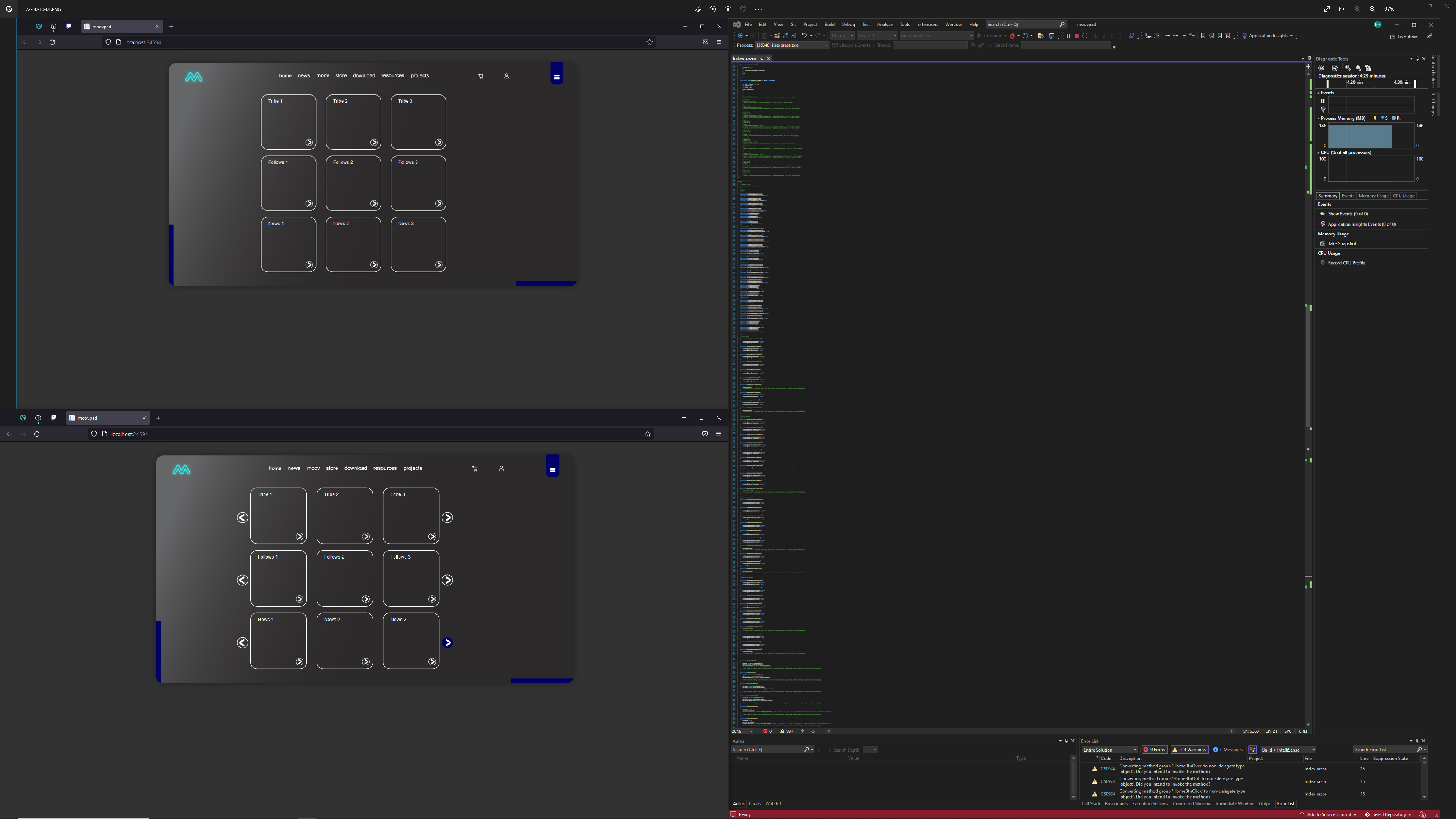Click the image viewer delete trash icon
This screenshot has height=819, width=1456.
pyautogui.click(x=728, y=9)
